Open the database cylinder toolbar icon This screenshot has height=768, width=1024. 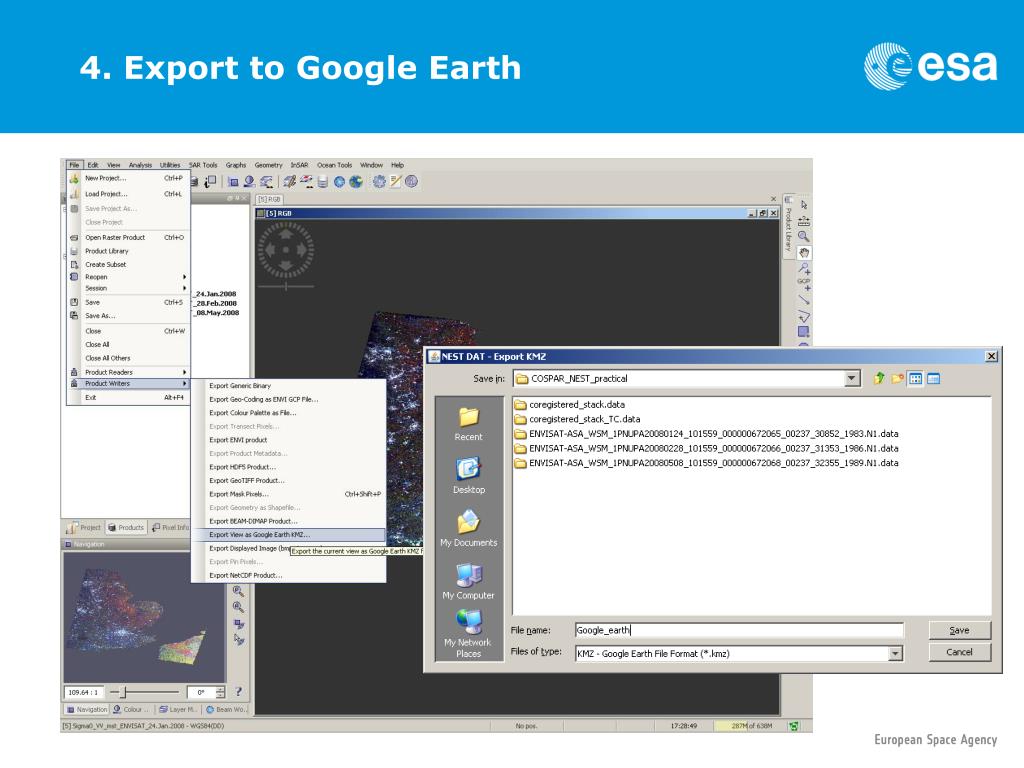point(323,182)
